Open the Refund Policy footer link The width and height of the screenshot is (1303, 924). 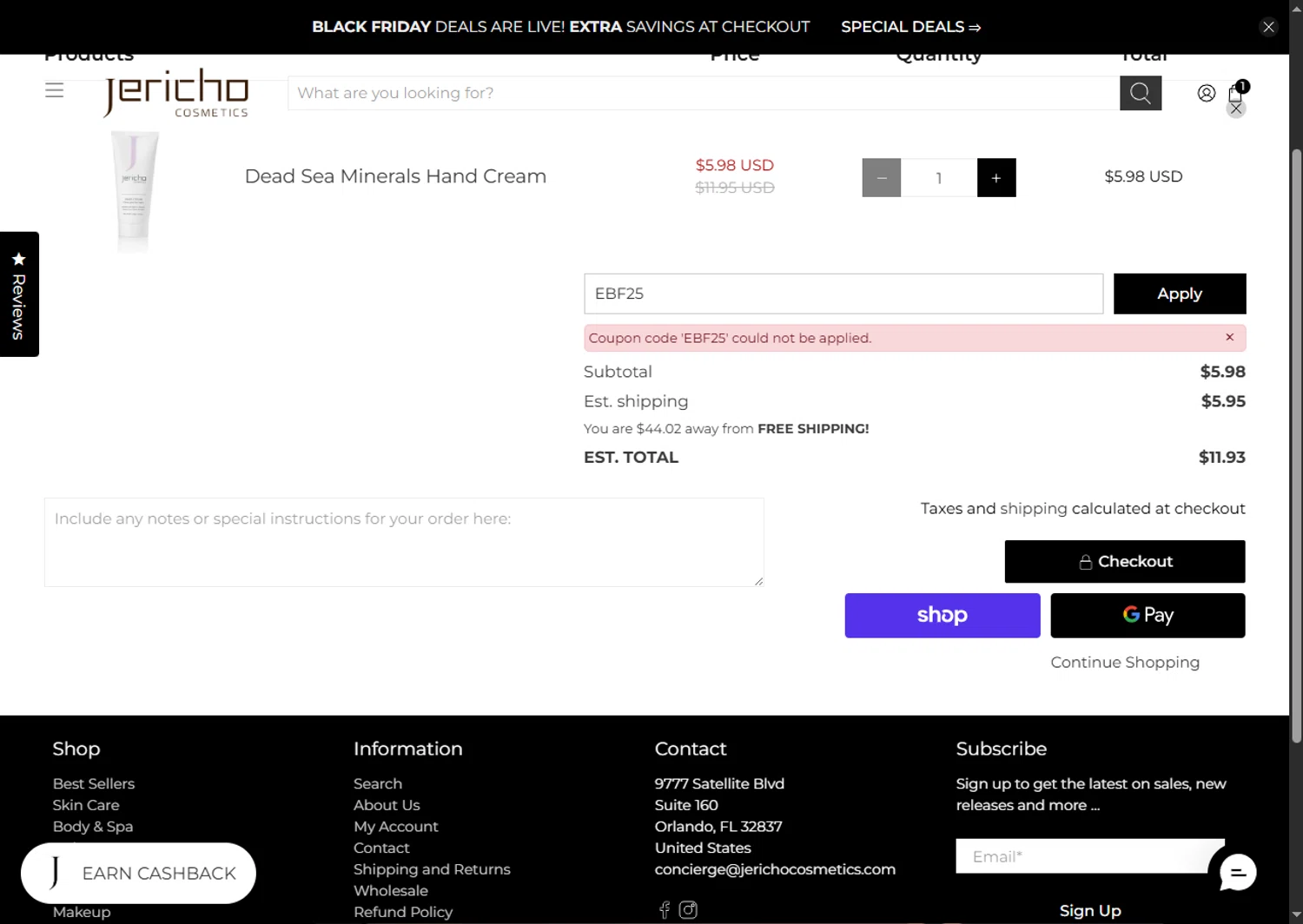403,912
